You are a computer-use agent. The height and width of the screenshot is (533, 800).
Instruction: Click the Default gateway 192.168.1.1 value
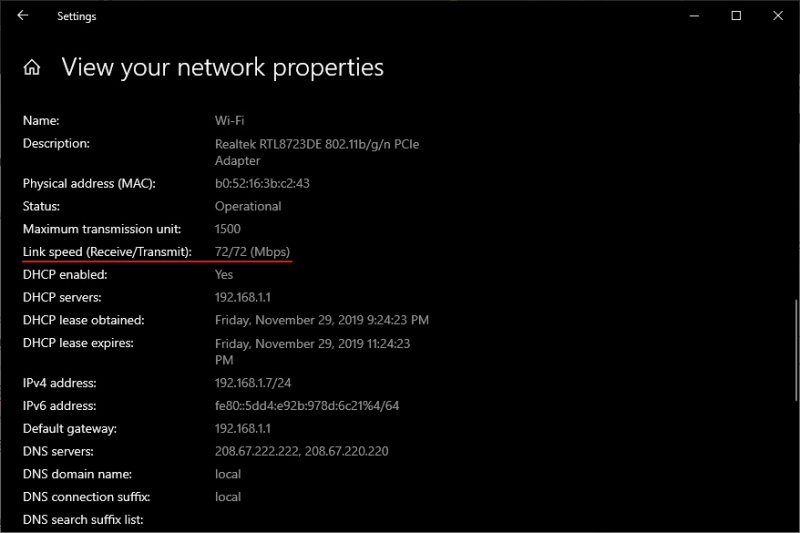[x=242, y=428]
